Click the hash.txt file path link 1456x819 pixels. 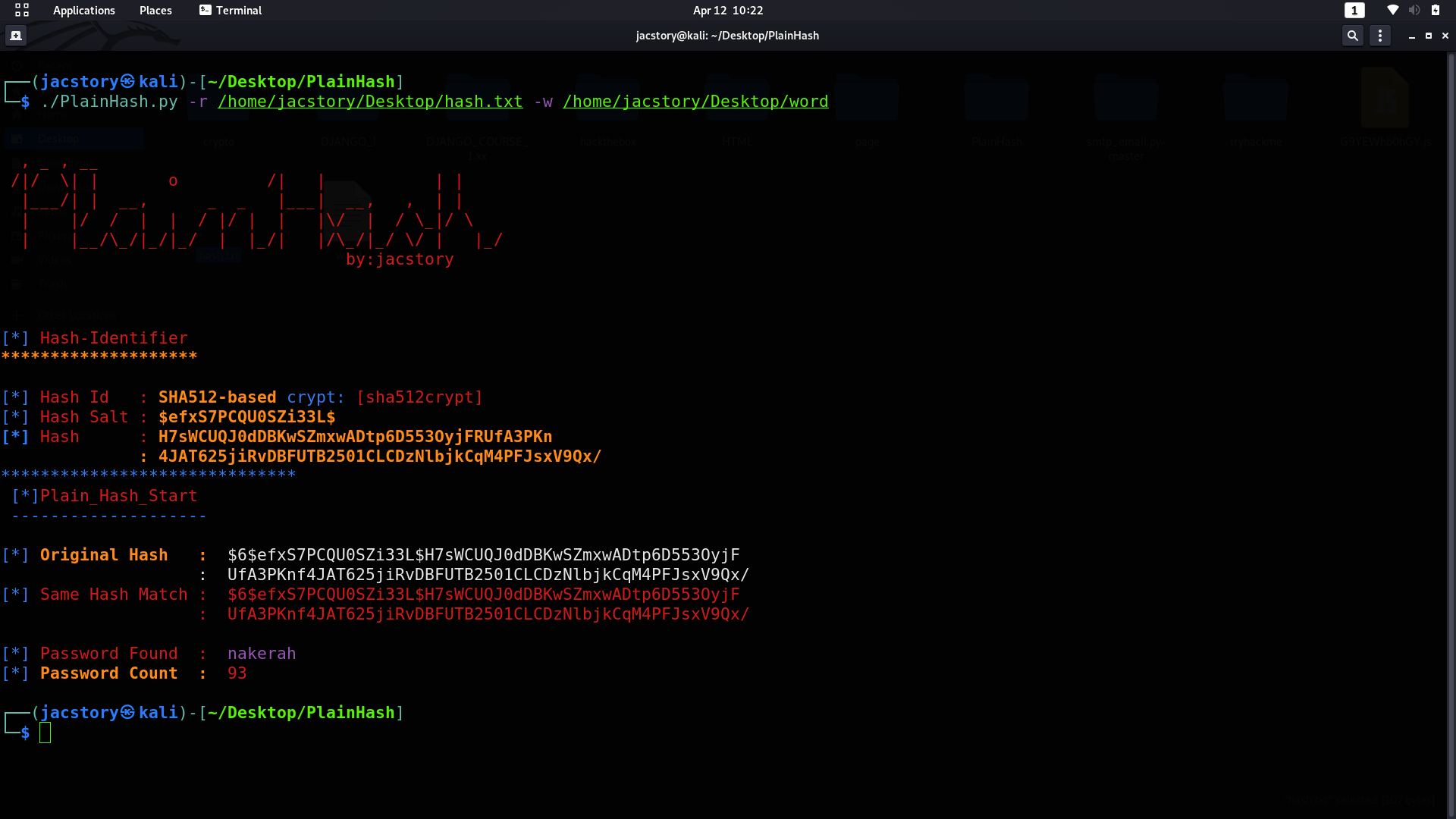370,102
